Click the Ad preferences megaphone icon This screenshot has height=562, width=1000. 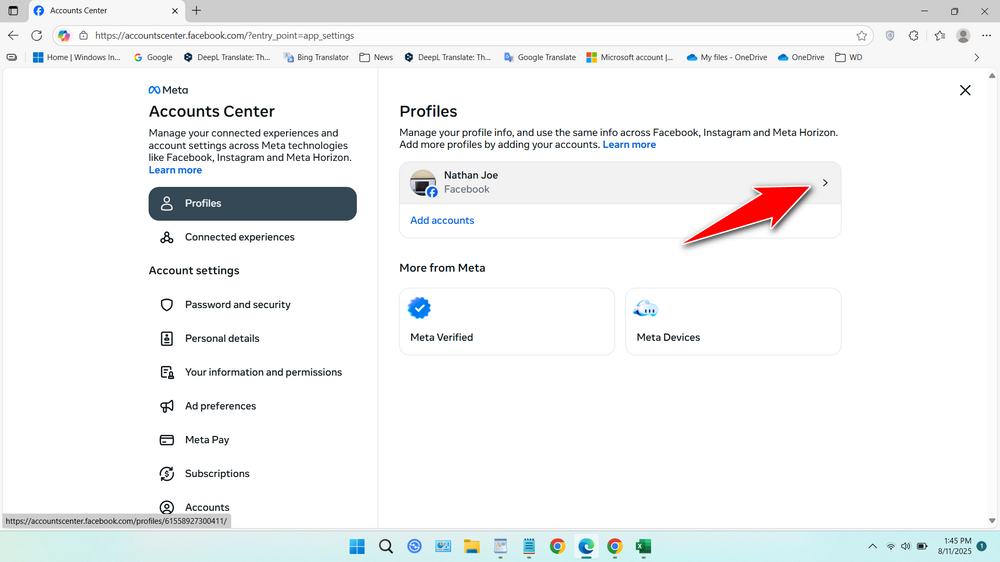[x=166, y=406]
